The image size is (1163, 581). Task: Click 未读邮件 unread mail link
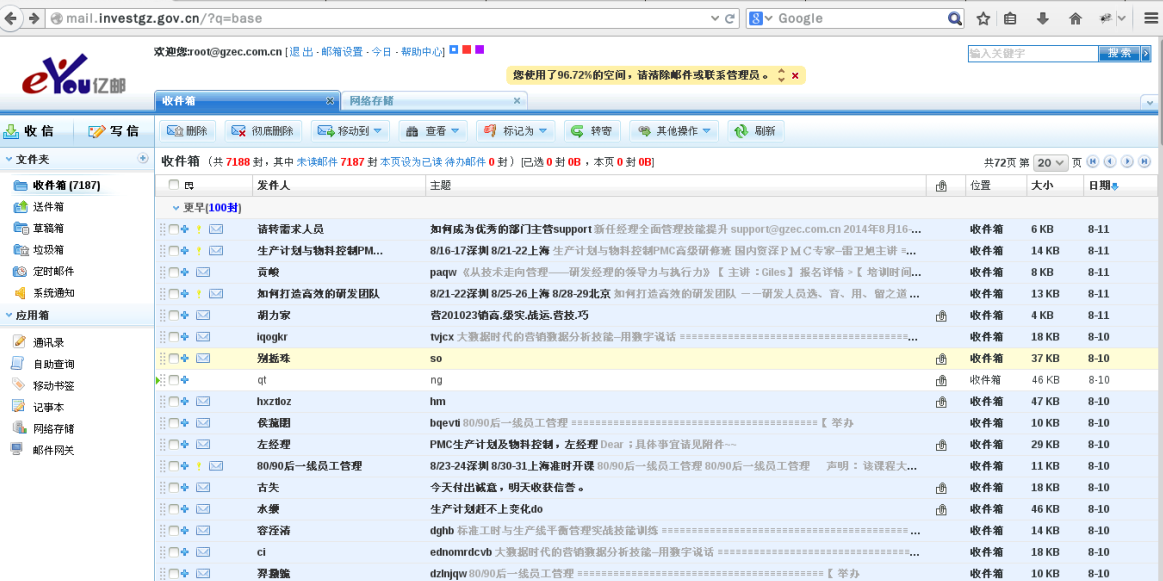[x=317, y=161]
